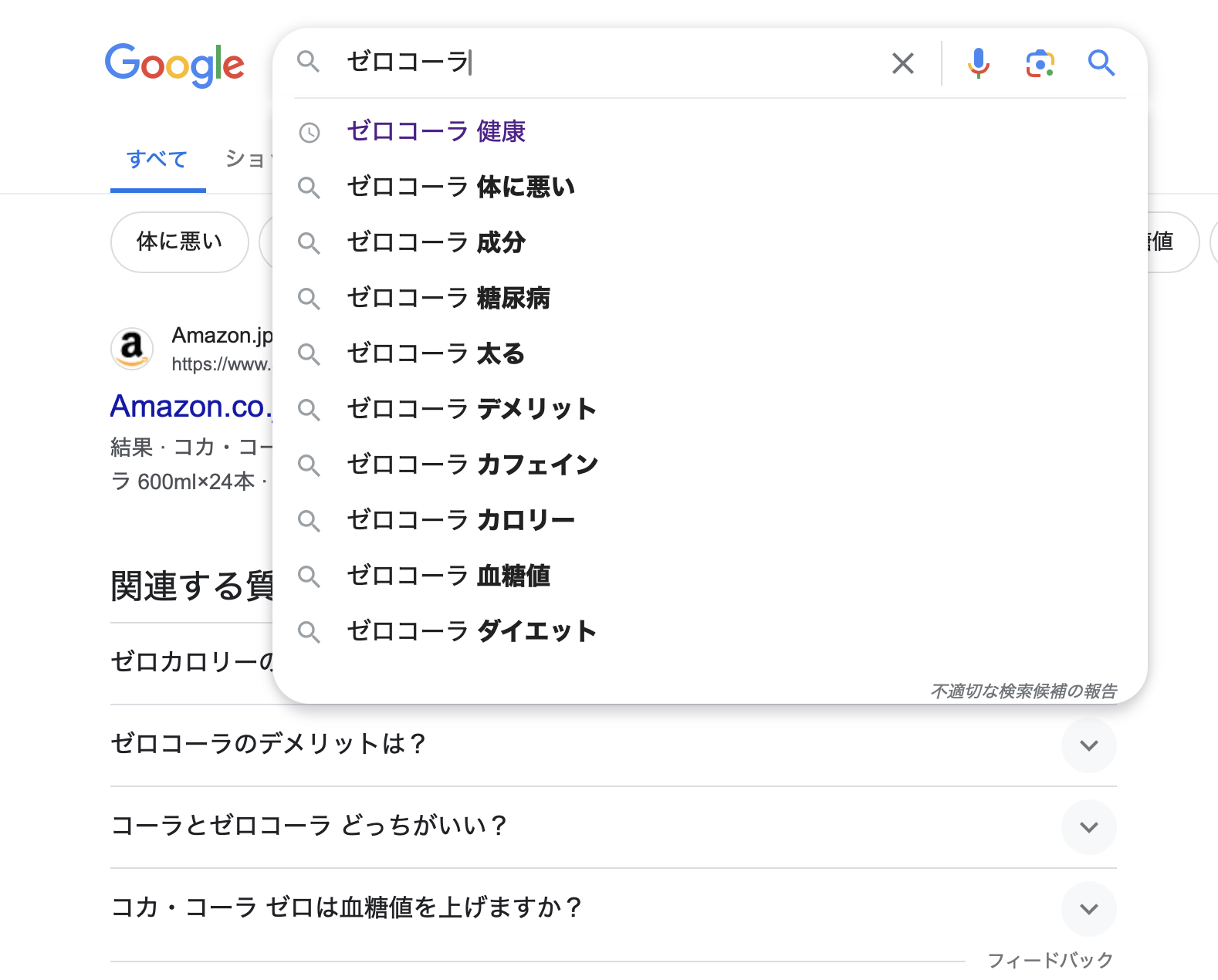Click 不適切な検索候補の報告 link

1023,691
